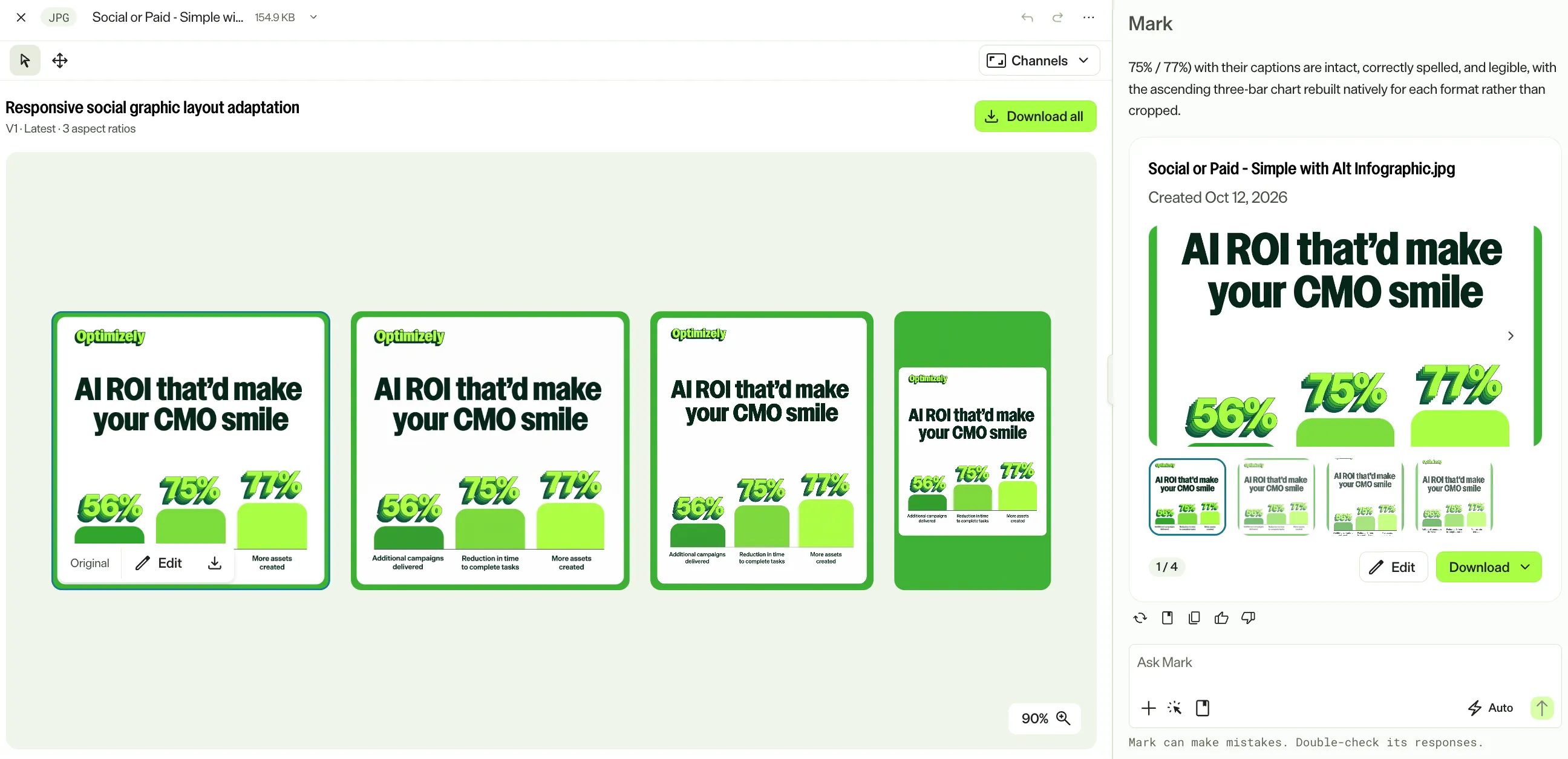Download the Original graphic via arrow icon
Image resolution: width=1568 pixels, height=759 pixels.
pos(214,563)
